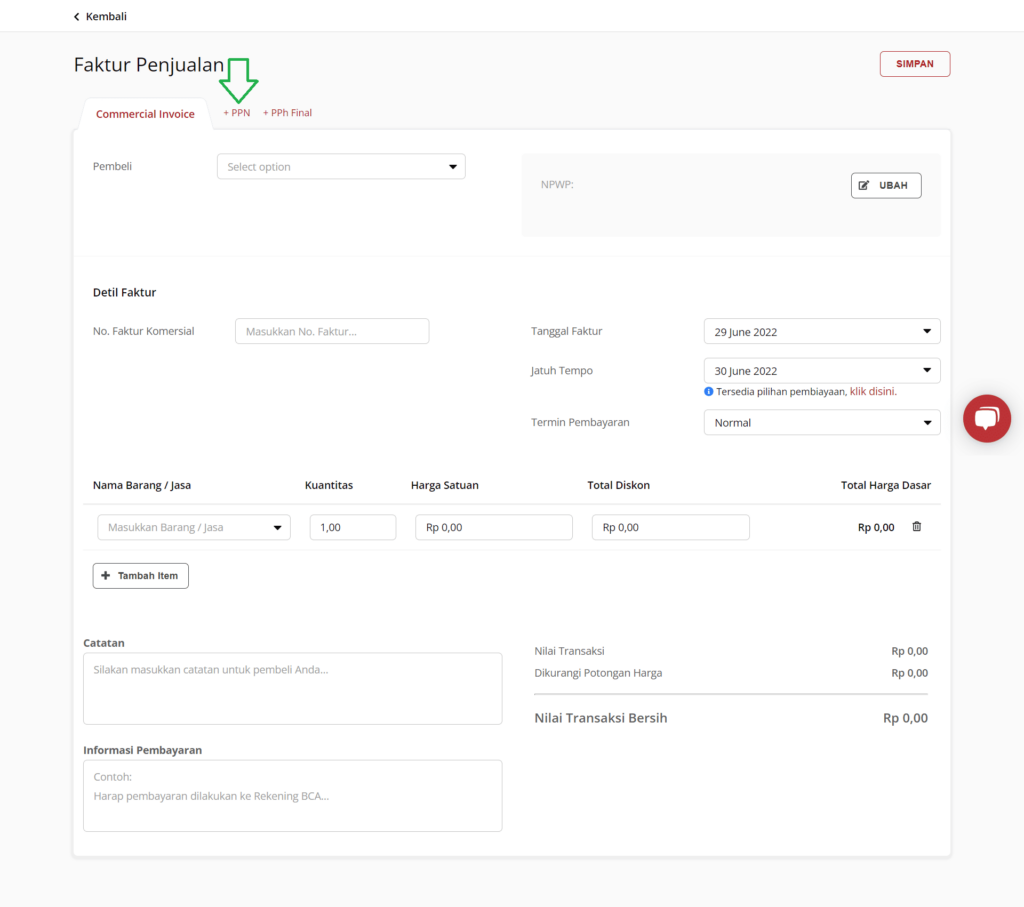The image size is (1024, 907).
Task: Click the Detil Faktur section heading
Action: pyautogui.click(x=124, y=293)
